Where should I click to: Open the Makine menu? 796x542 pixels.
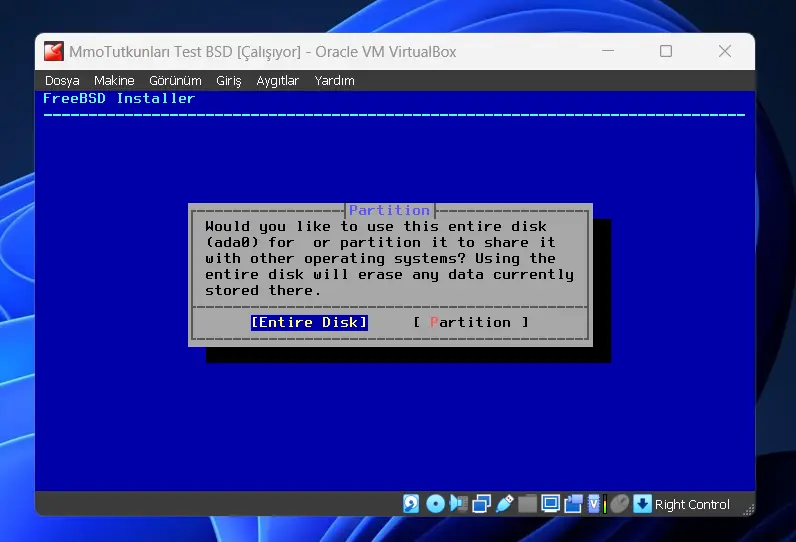pos(114,81)
